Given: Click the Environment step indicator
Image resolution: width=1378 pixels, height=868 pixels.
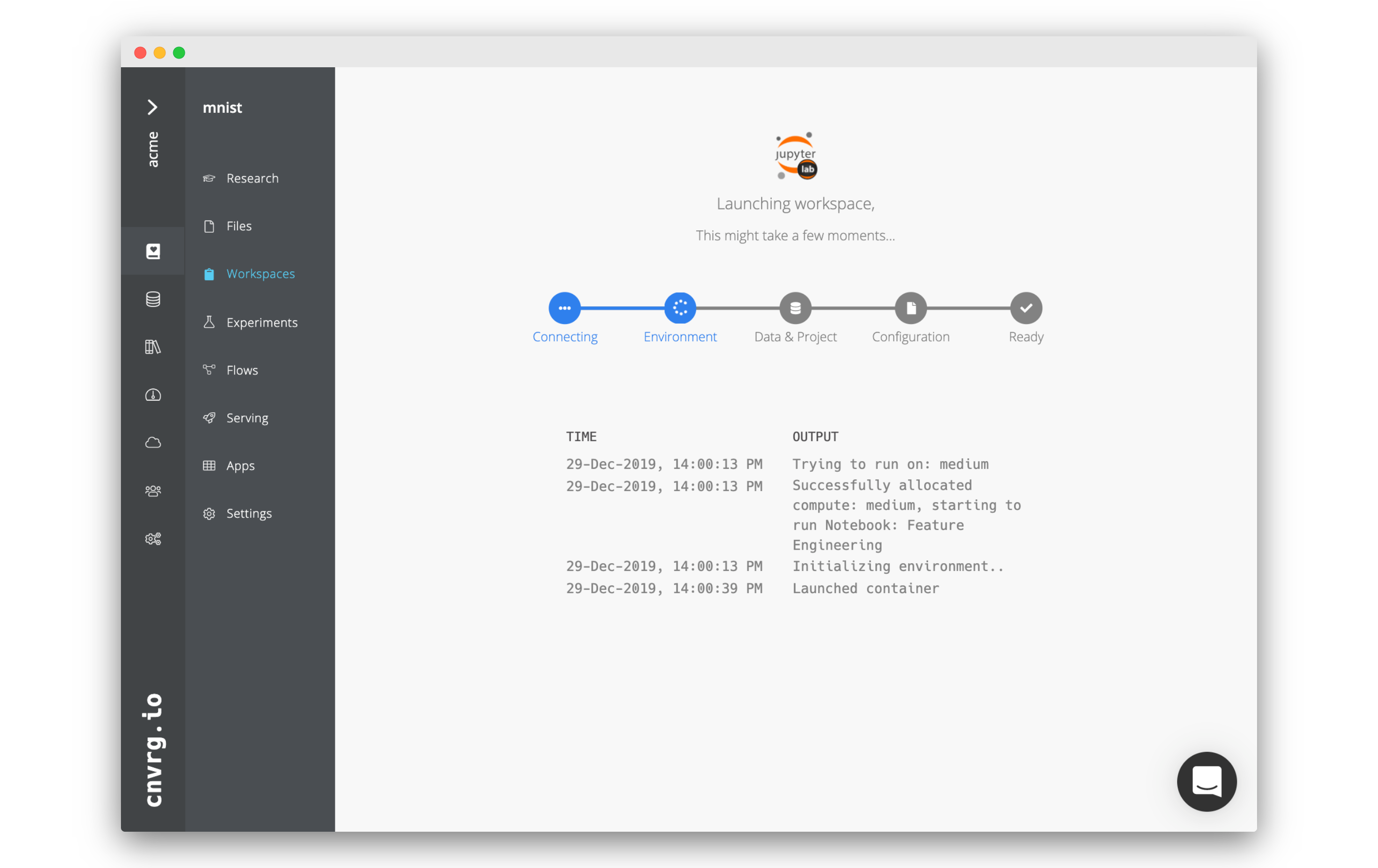Looking at the screenshot, I should [679, 307].
